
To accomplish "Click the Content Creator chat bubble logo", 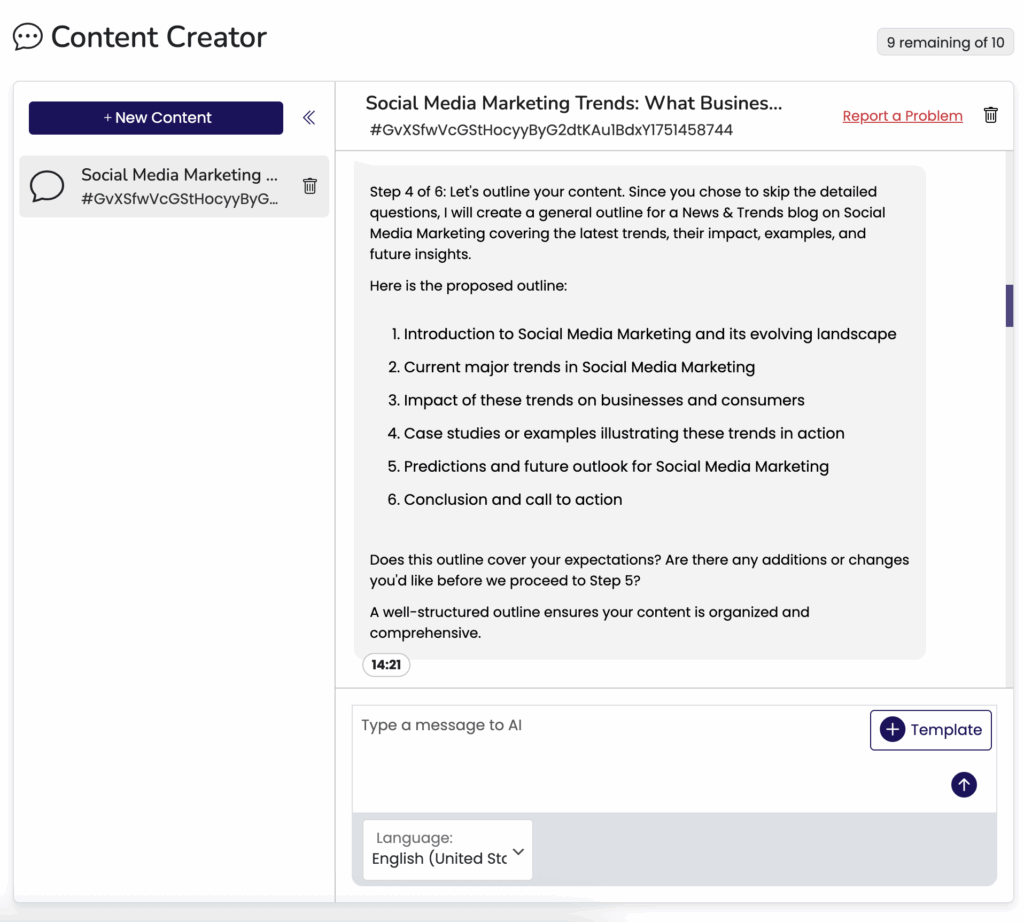I will pos(27,37).
